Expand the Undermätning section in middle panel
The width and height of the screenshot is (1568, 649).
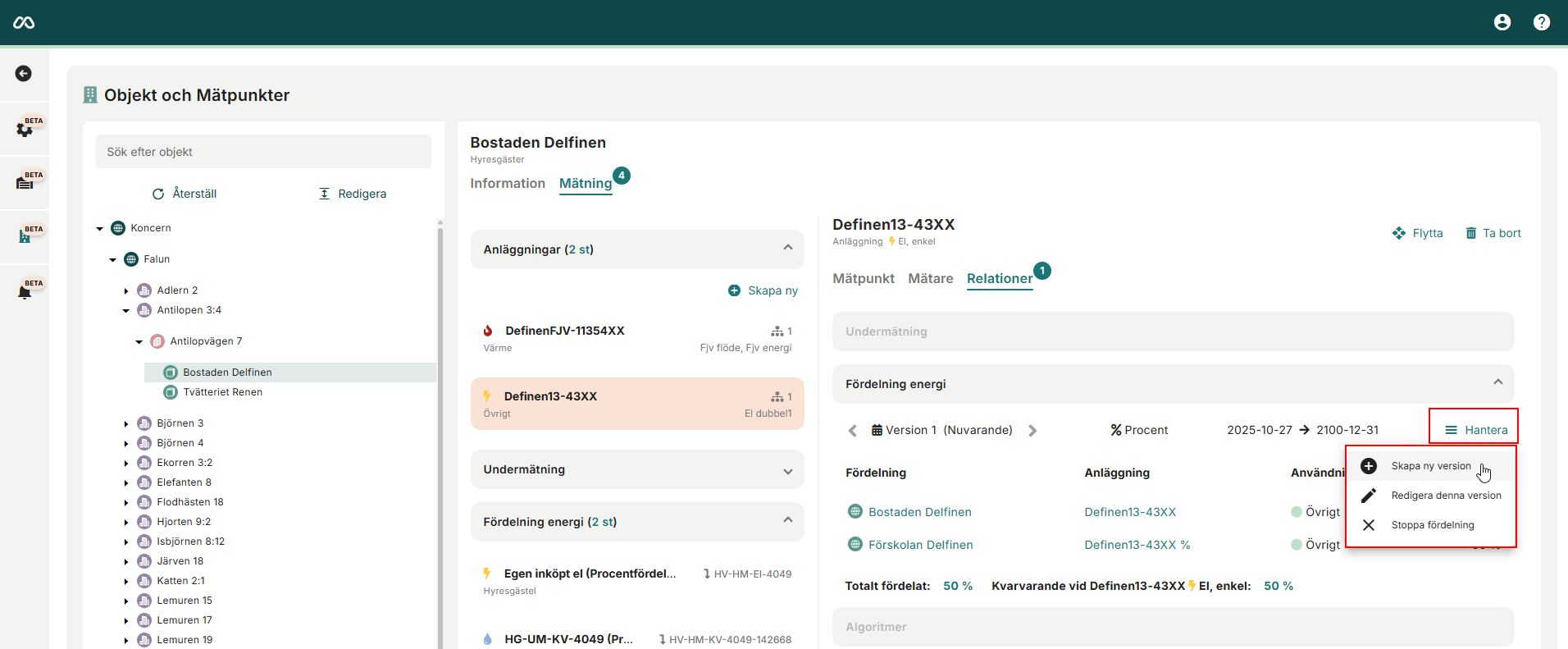[787, 470]
